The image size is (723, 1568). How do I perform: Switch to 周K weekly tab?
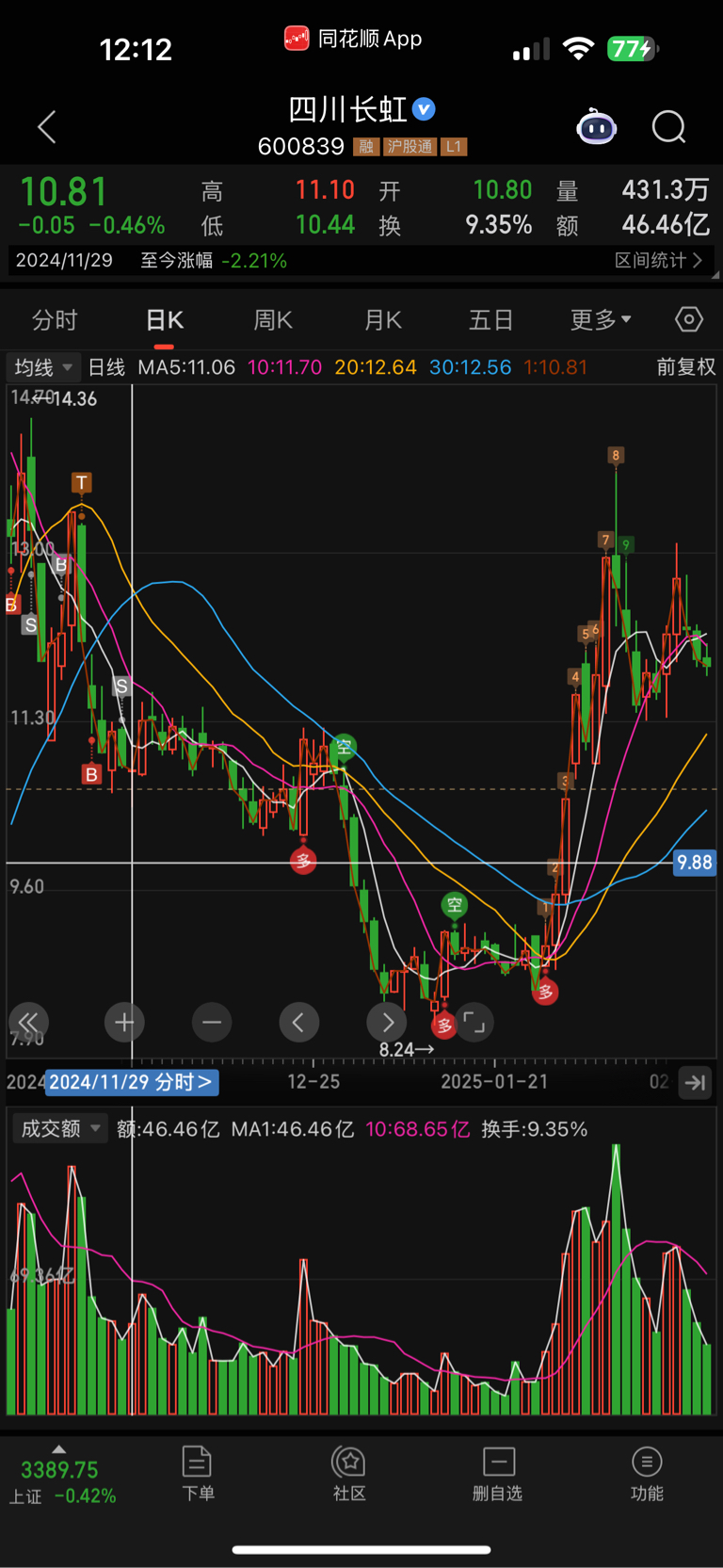tap(273, 320)
